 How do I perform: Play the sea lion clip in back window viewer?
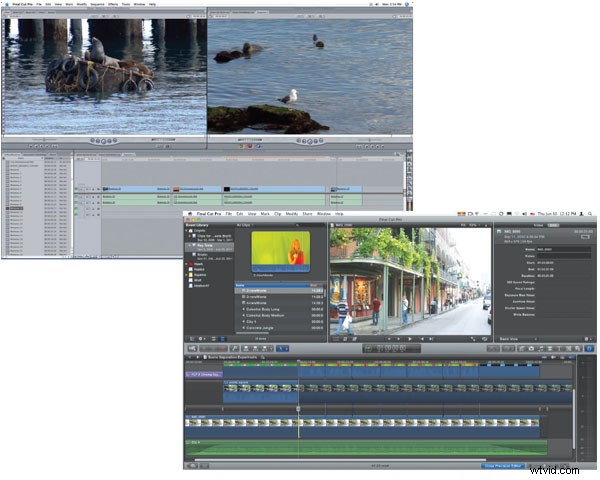click(x=104, y=141)
